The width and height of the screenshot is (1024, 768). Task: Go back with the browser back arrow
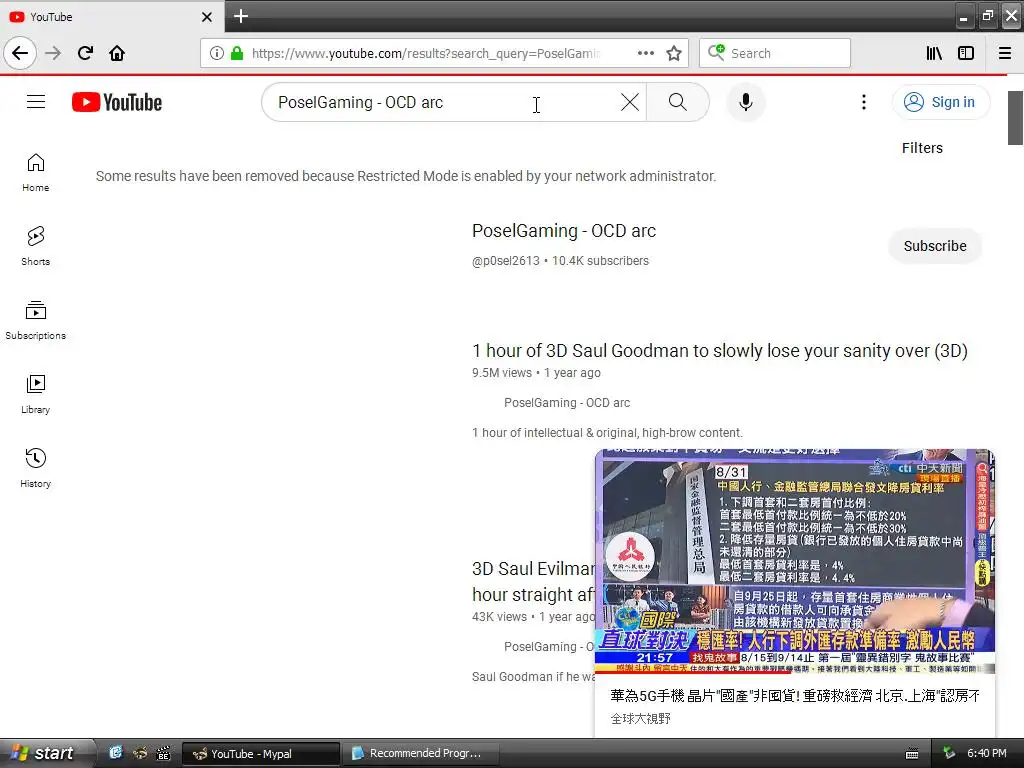tap(20, 53)
